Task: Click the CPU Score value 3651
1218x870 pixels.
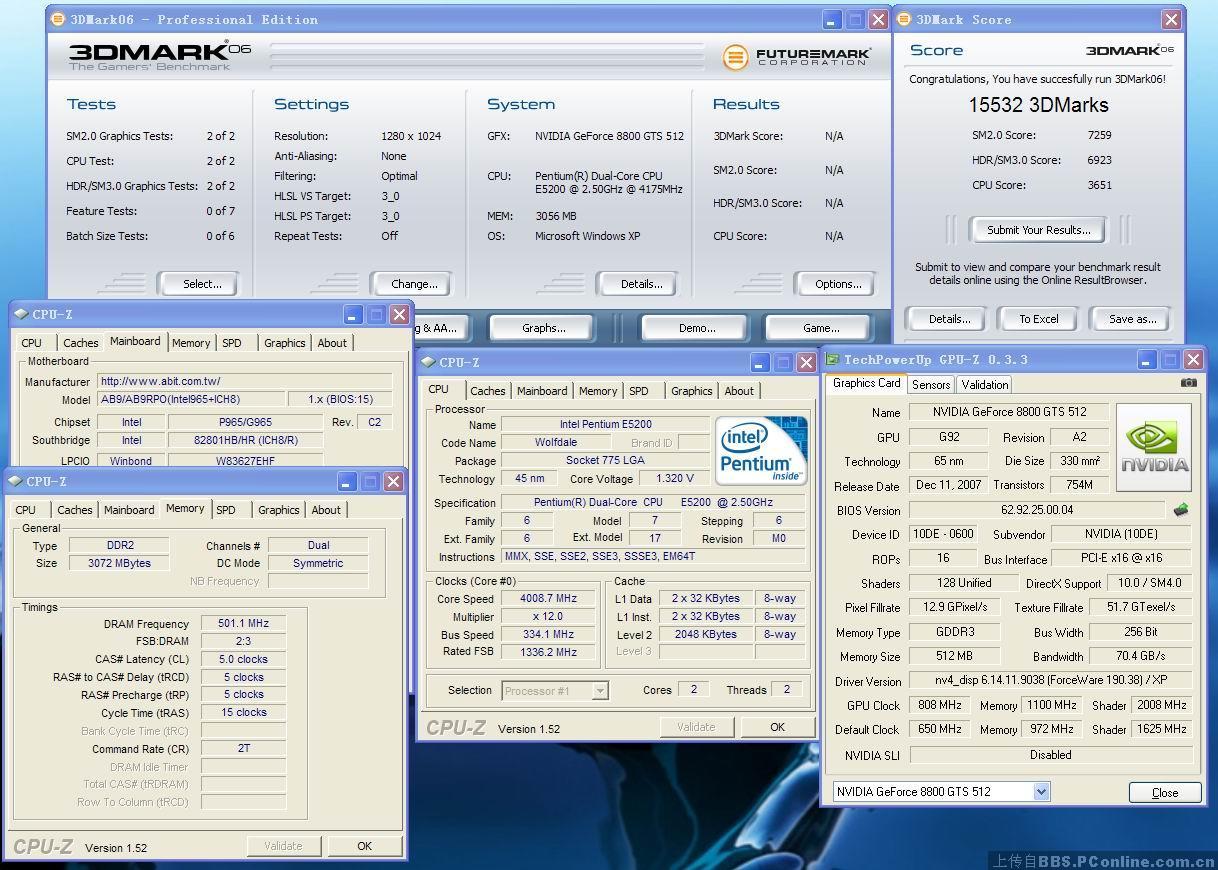Action: [x=1099, y=185]
